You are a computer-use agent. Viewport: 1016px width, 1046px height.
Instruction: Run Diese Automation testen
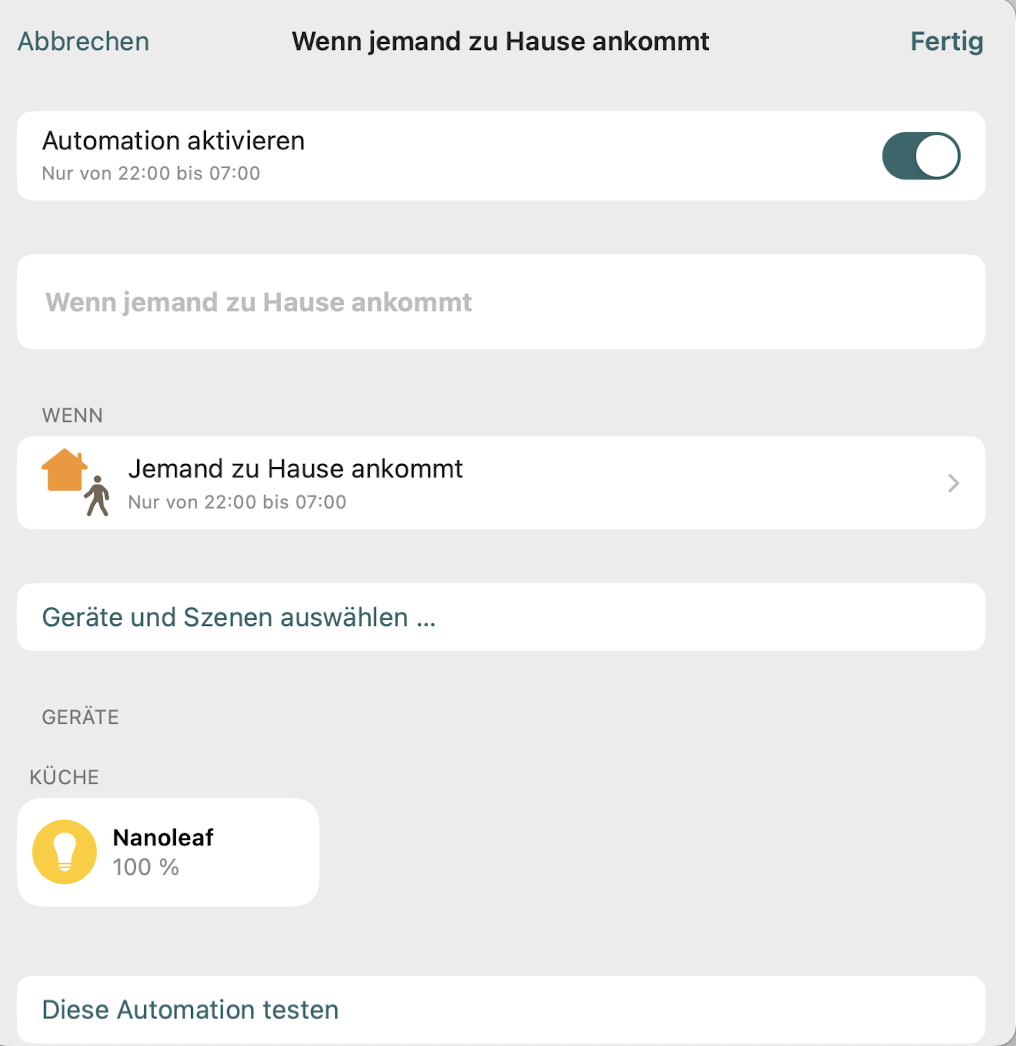pyautogui.click(x=190, y=1010)
